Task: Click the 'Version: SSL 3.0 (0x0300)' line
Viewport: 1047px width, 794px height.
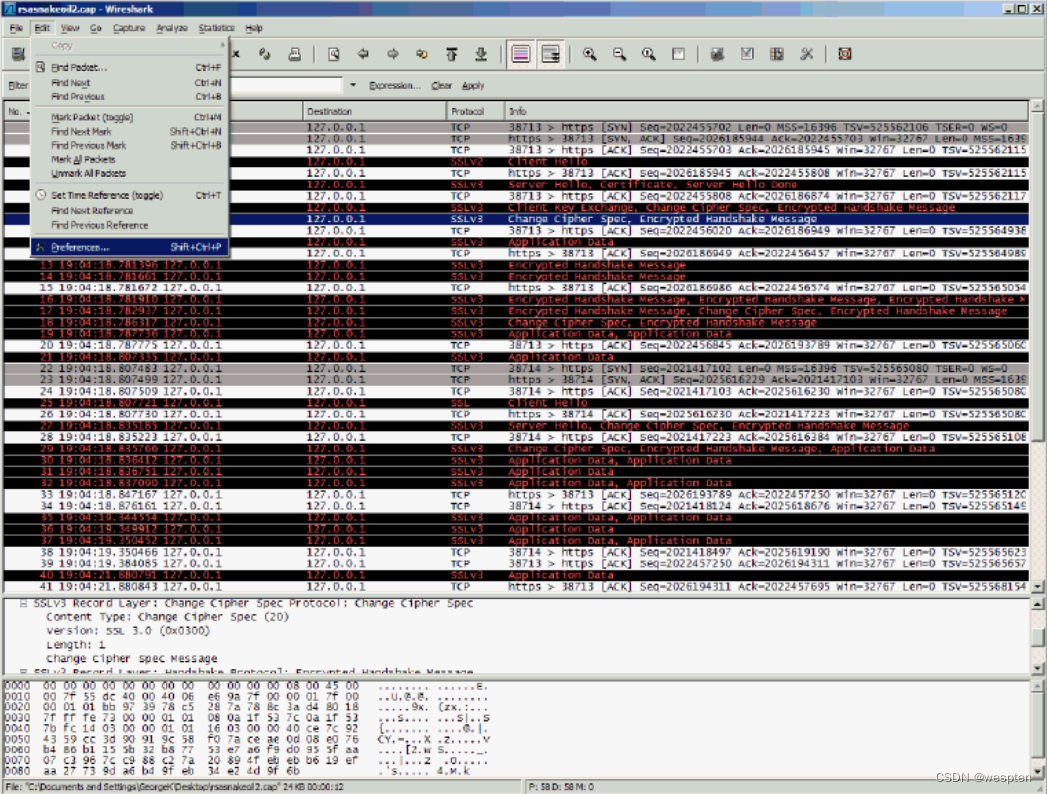Action: pos(128,631)
